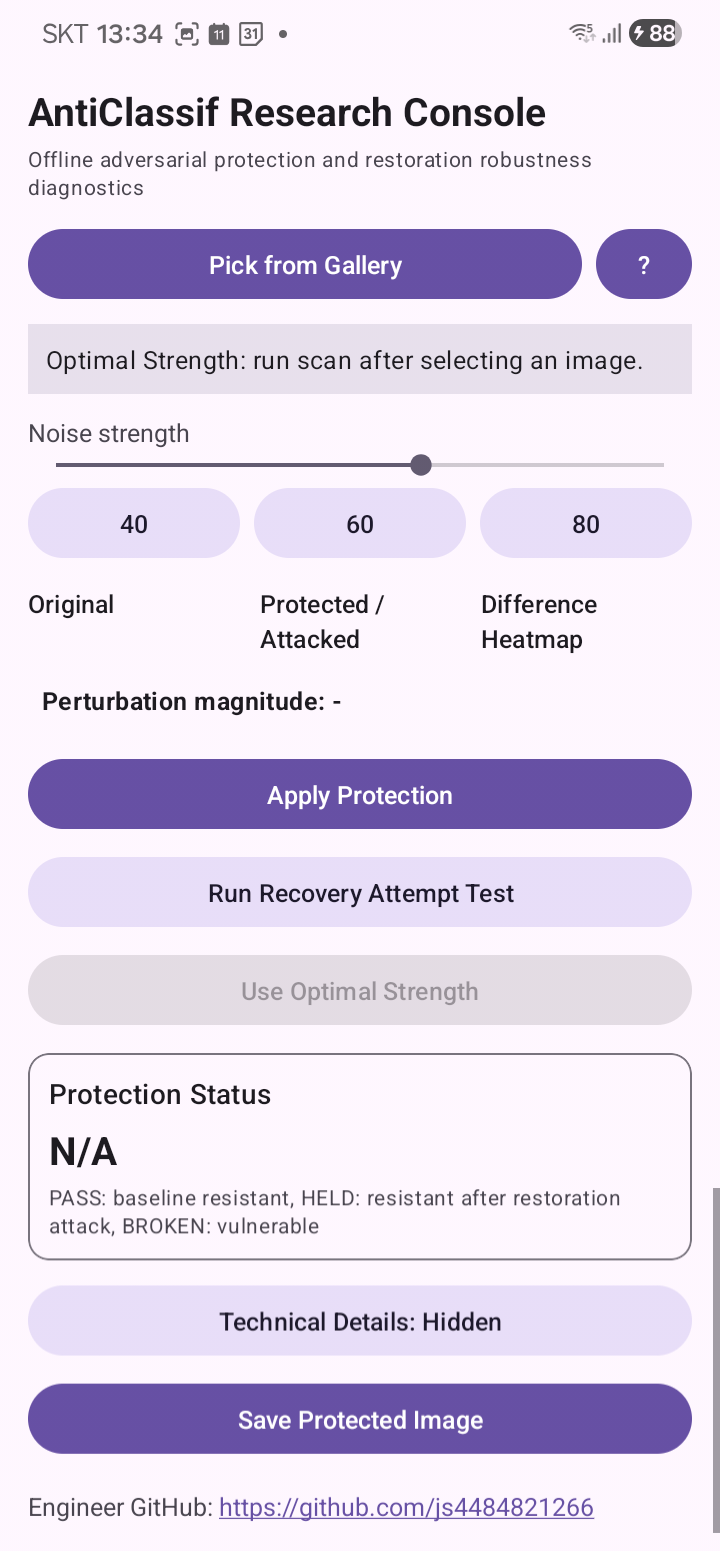The height and width of the screenshot is (1551, 720).
Task: Start the Run Recovery Attempt Test
Action: point(360,893)
